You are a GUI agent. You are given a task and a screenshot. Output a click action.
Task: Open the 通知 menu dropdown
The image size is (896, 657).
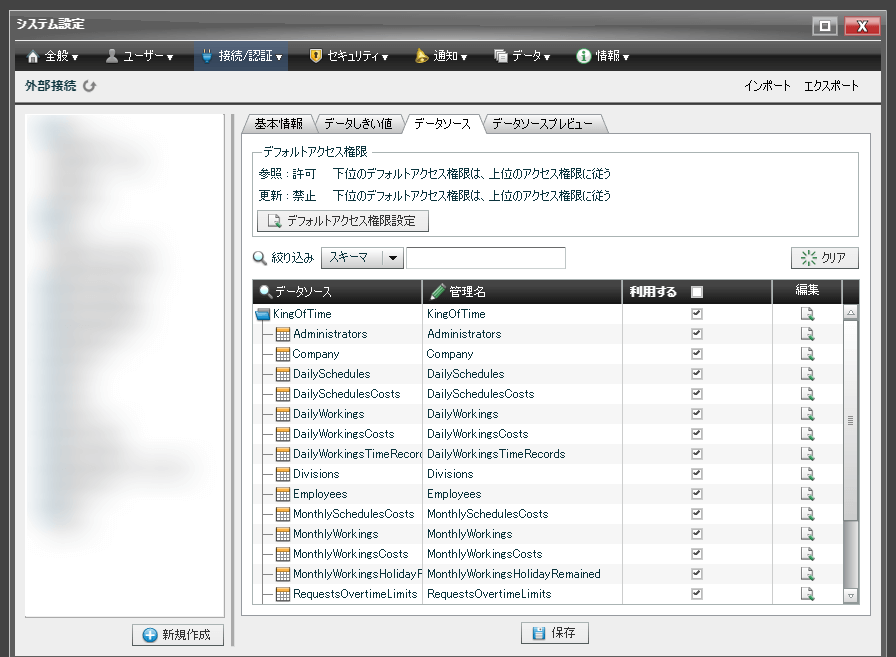coord(441,56)
